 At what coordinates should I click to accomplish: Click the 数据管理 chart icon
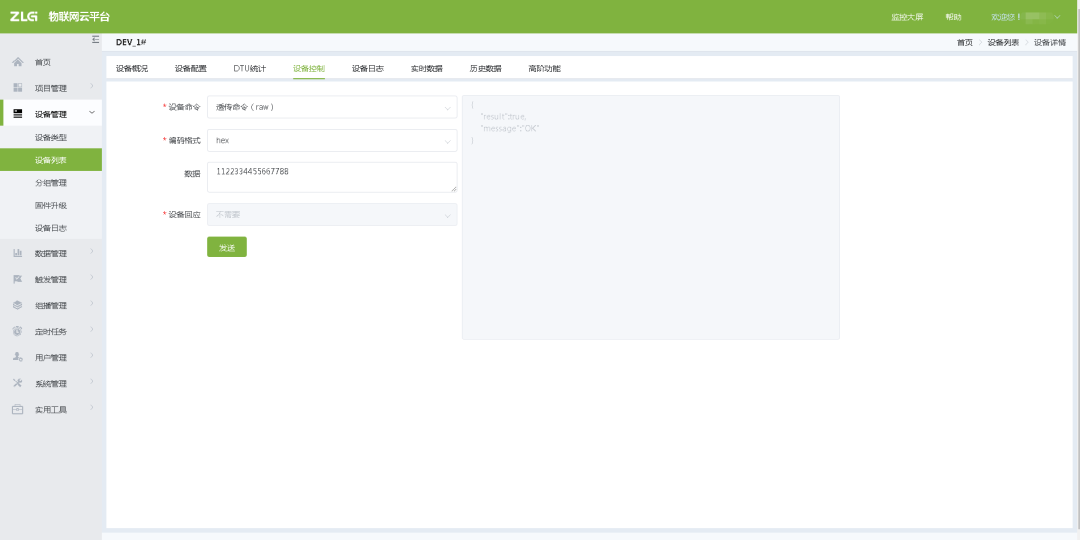click(x=17, y=253)
